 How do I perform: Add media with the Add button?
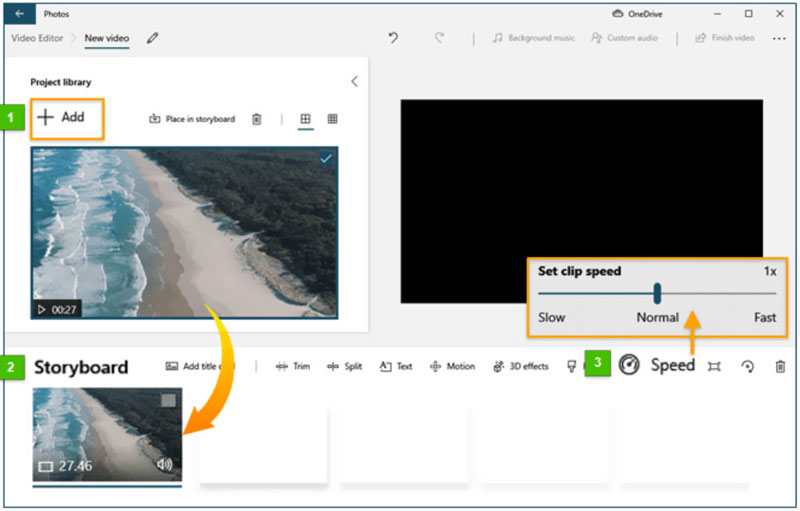67,118
